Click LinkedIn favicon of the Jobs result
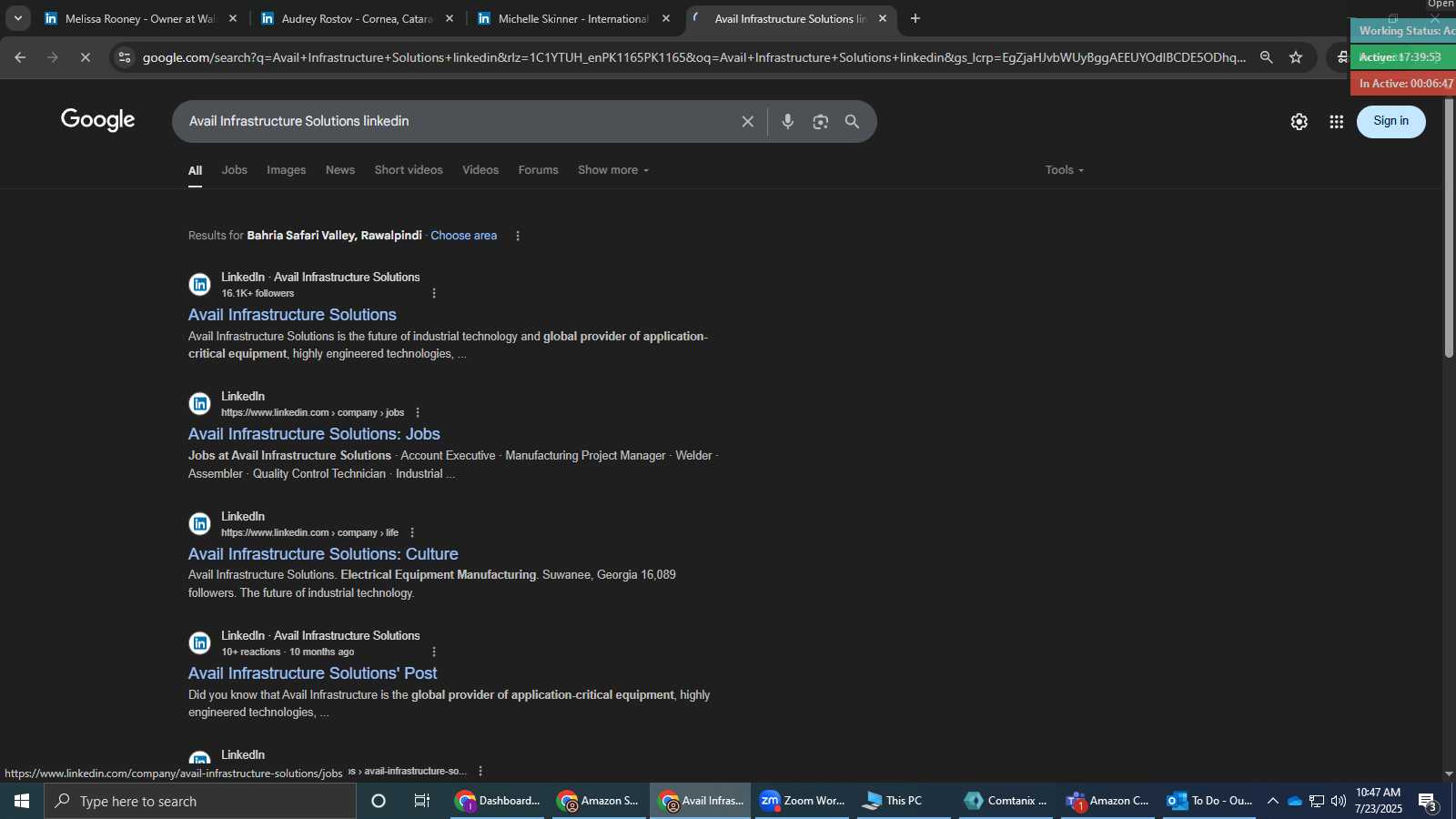 pos(199,404)
